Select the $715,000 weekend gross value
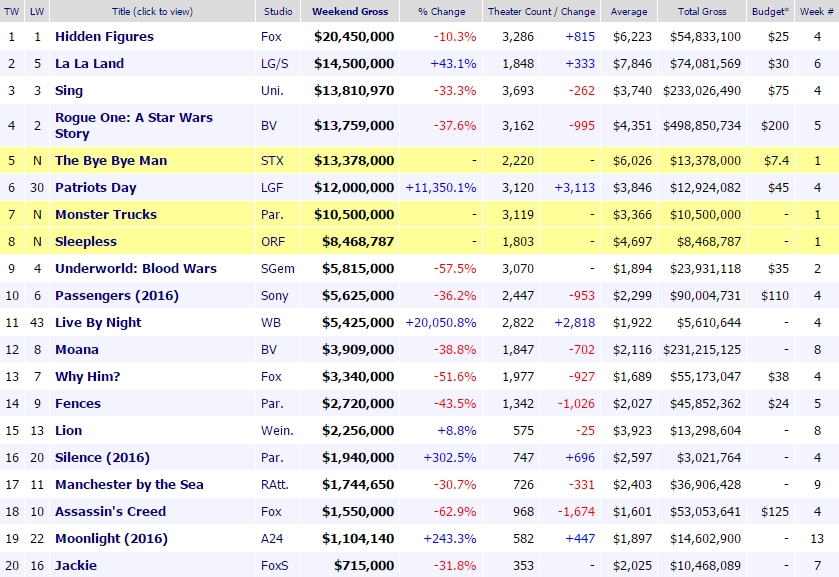This screenshot has width=839, height=577. 364,566
